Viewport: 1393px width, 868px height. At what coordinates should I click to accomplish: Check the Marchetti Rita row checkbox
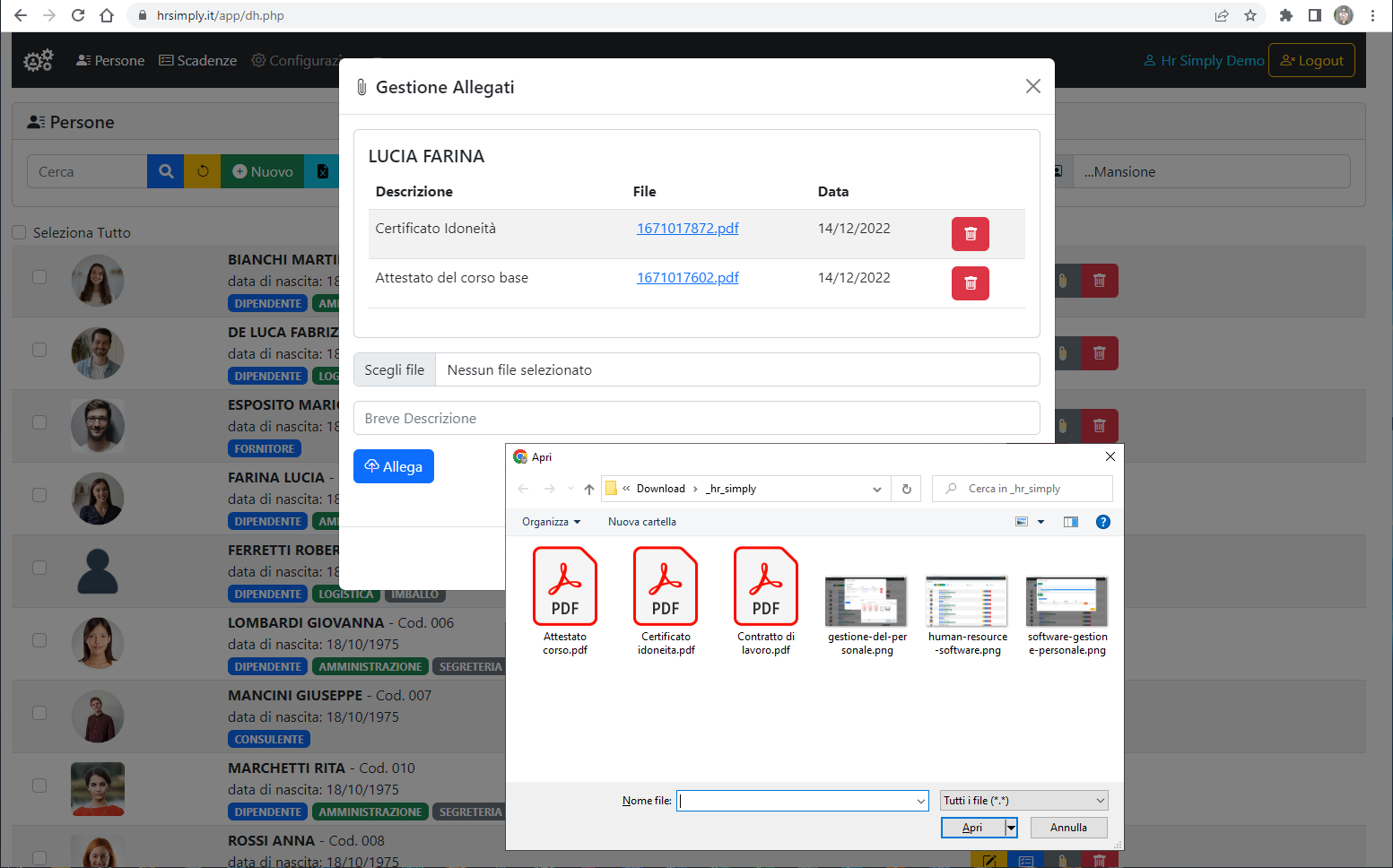click(39, 786)
